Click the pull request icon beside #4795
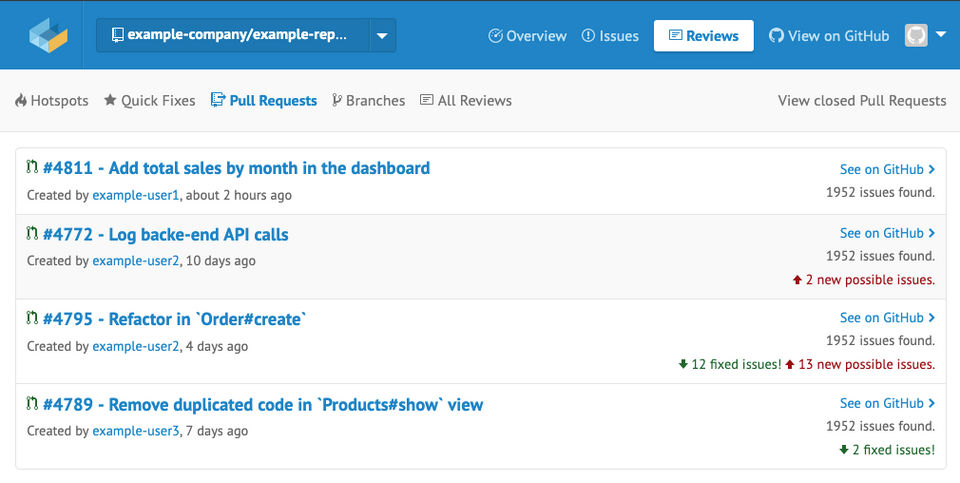Image resolution: width=960 pixels, height=483 pixels. (x=32, y=319)
